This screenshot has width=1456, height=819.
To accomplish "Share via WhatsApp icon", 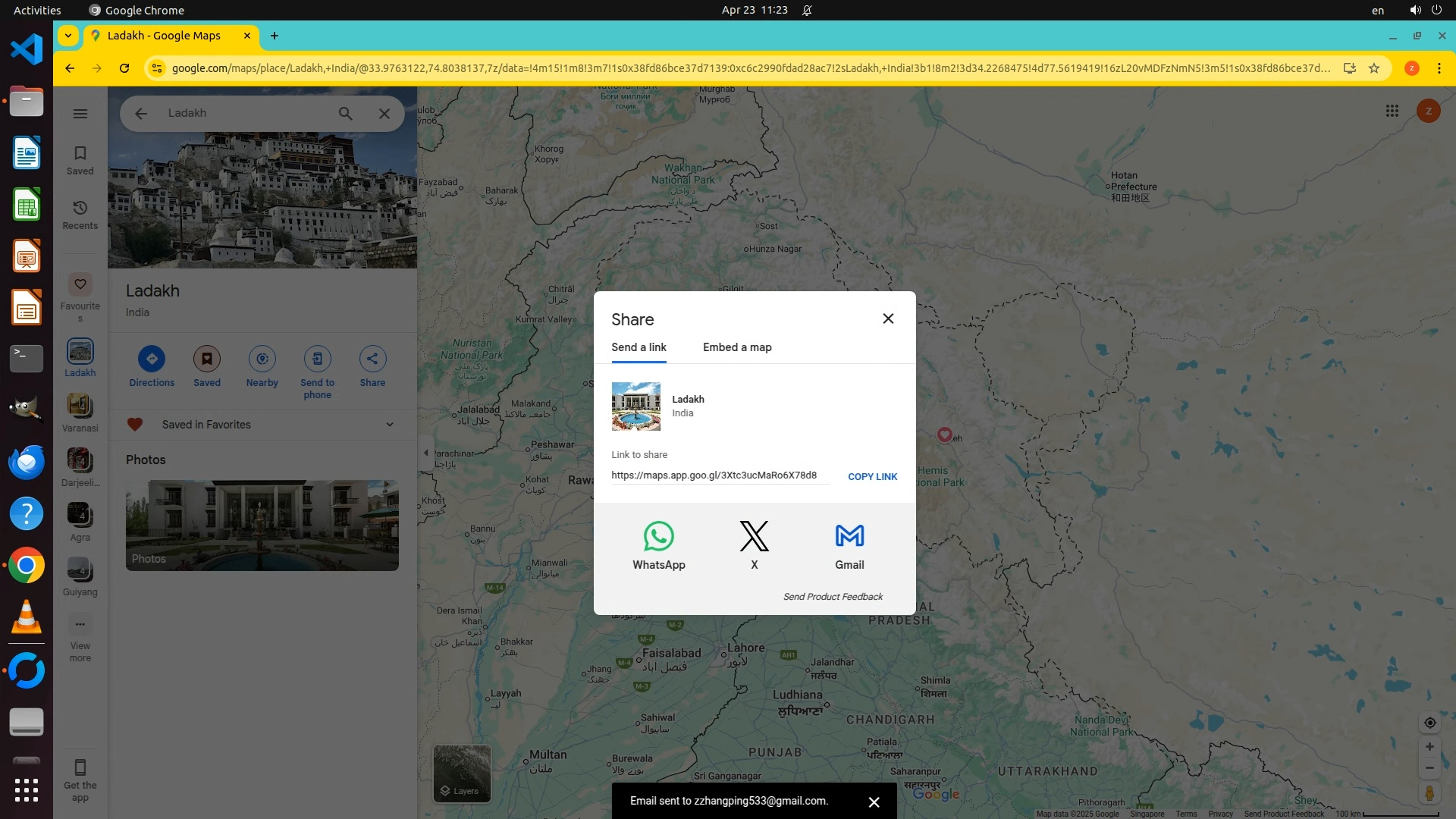I will [x=658, y=536].
